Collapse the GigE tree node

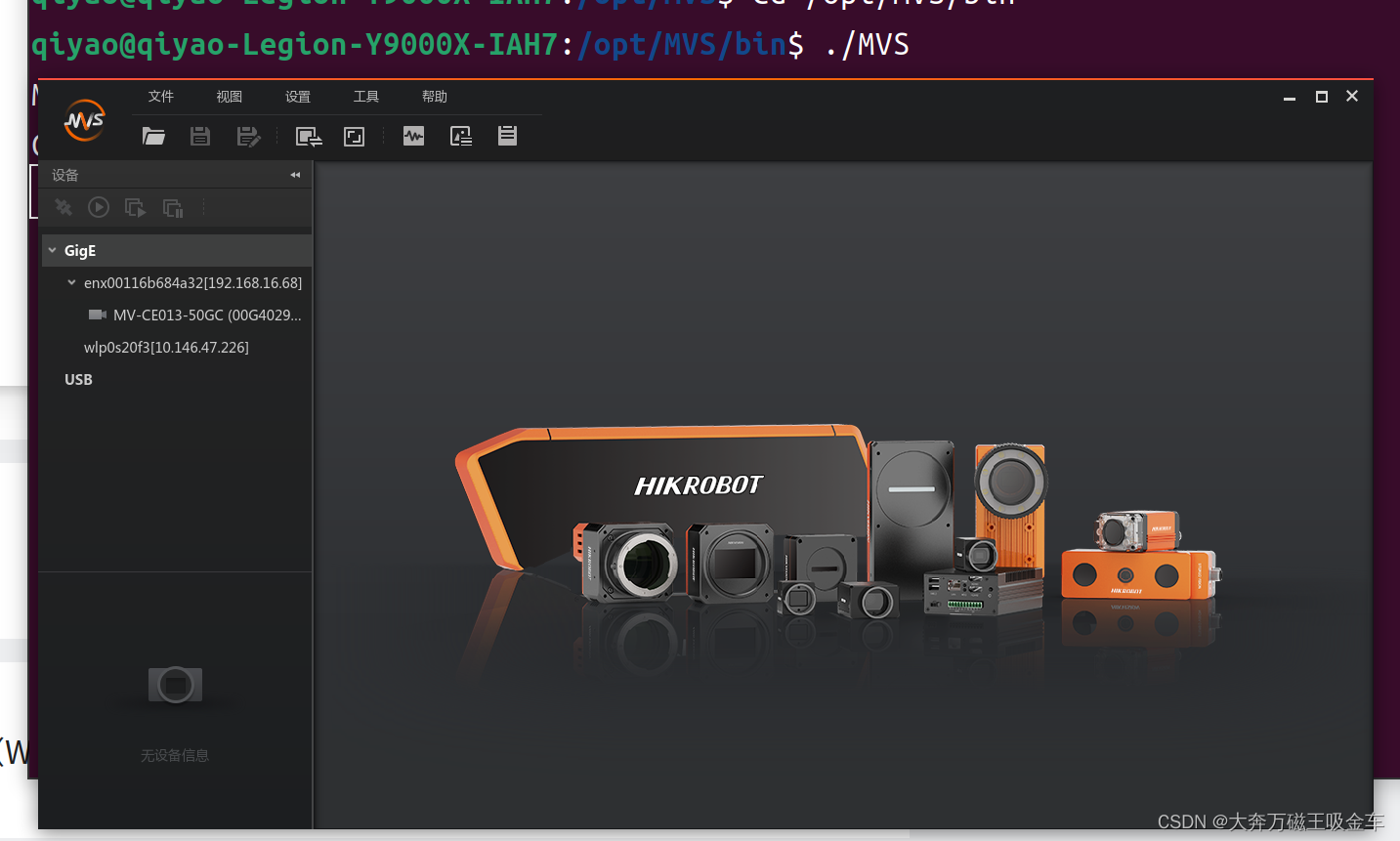(52, 250)
